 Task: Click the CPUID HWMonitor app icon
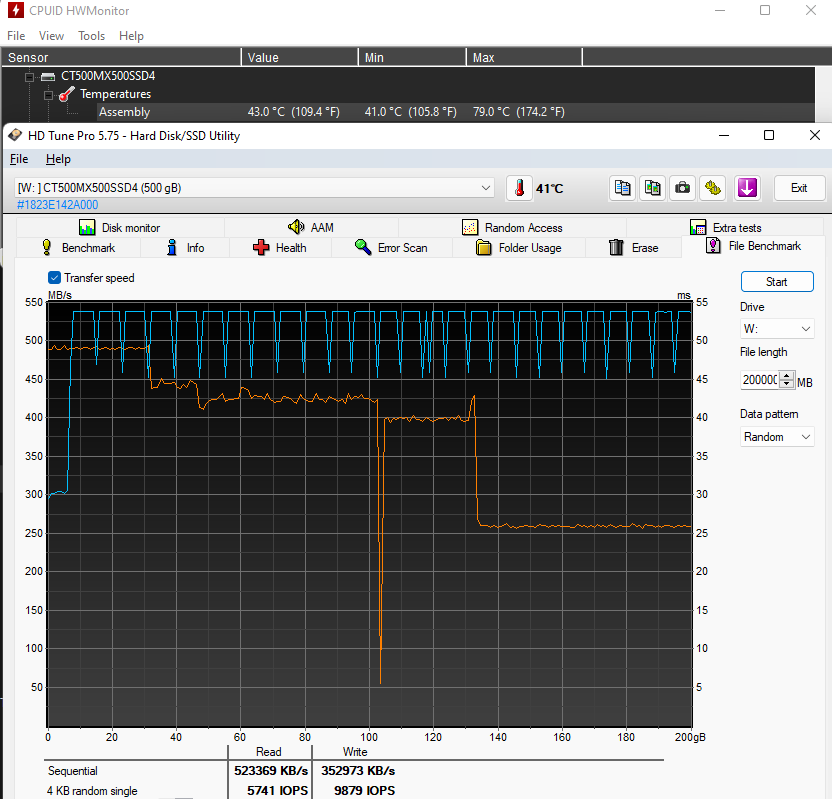[x=15, y=10]
